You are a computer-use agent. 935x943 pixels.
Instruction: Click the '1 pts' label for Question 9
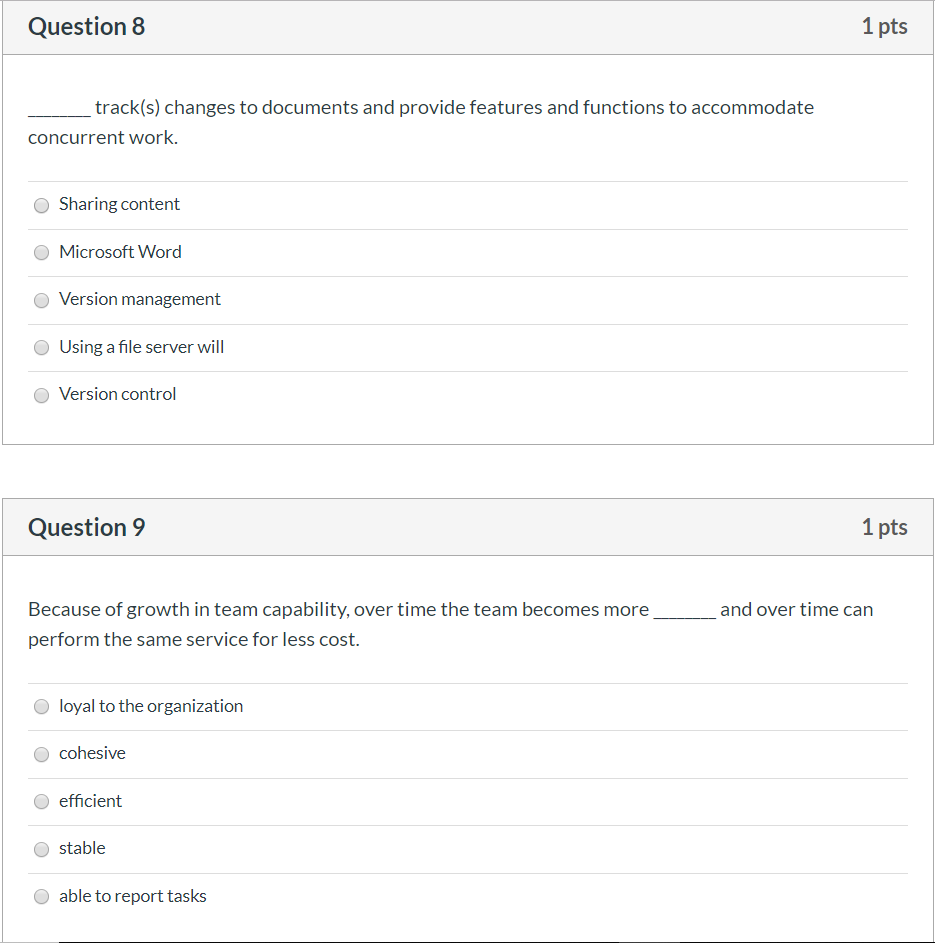point(884,527)
